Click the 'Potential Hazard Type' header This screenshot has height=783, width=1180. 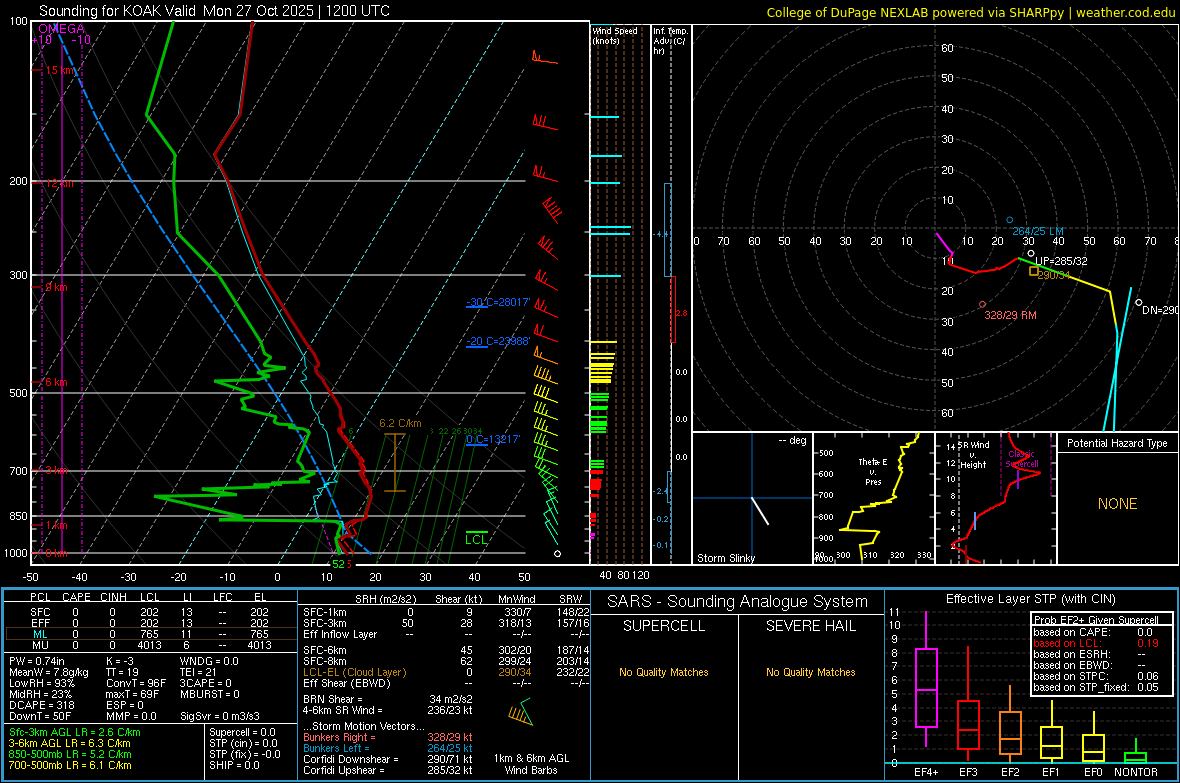[x=1117, y=443]
